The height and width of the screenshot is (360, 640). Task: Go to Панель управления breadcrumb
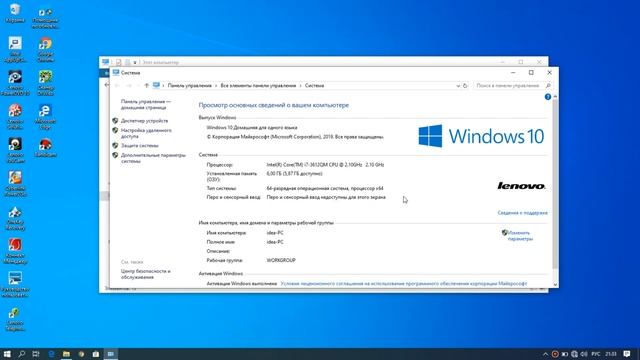click(x=190, y=86)
